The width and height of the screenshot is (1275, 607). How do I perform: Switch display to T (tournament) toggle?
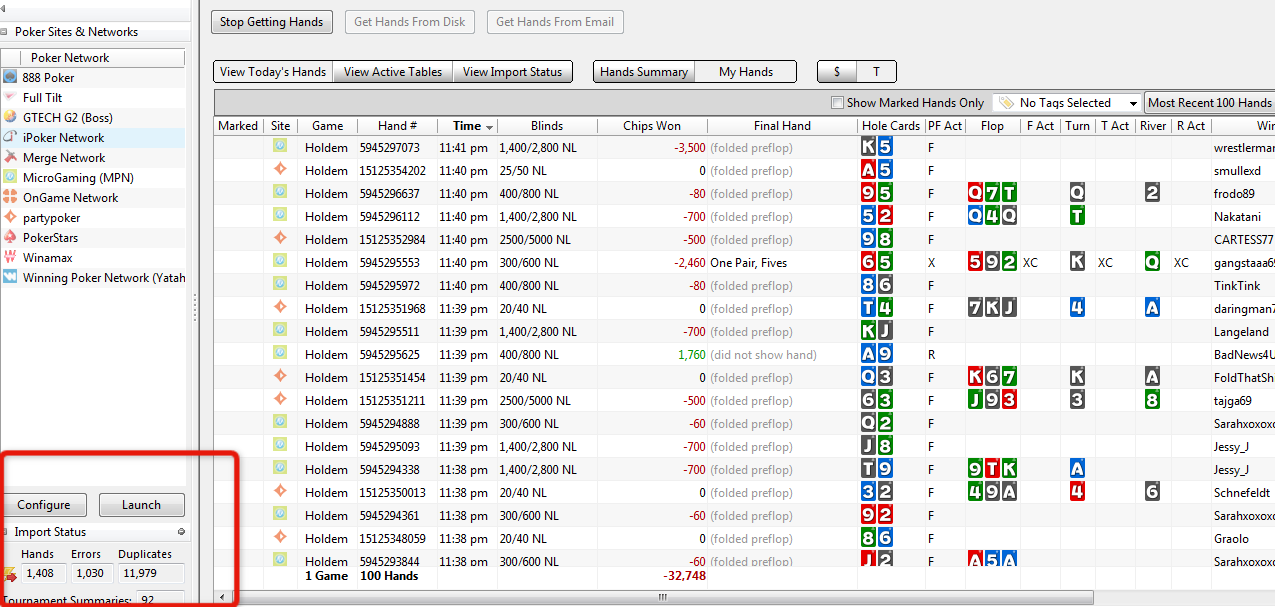click(x=876, y=72)
